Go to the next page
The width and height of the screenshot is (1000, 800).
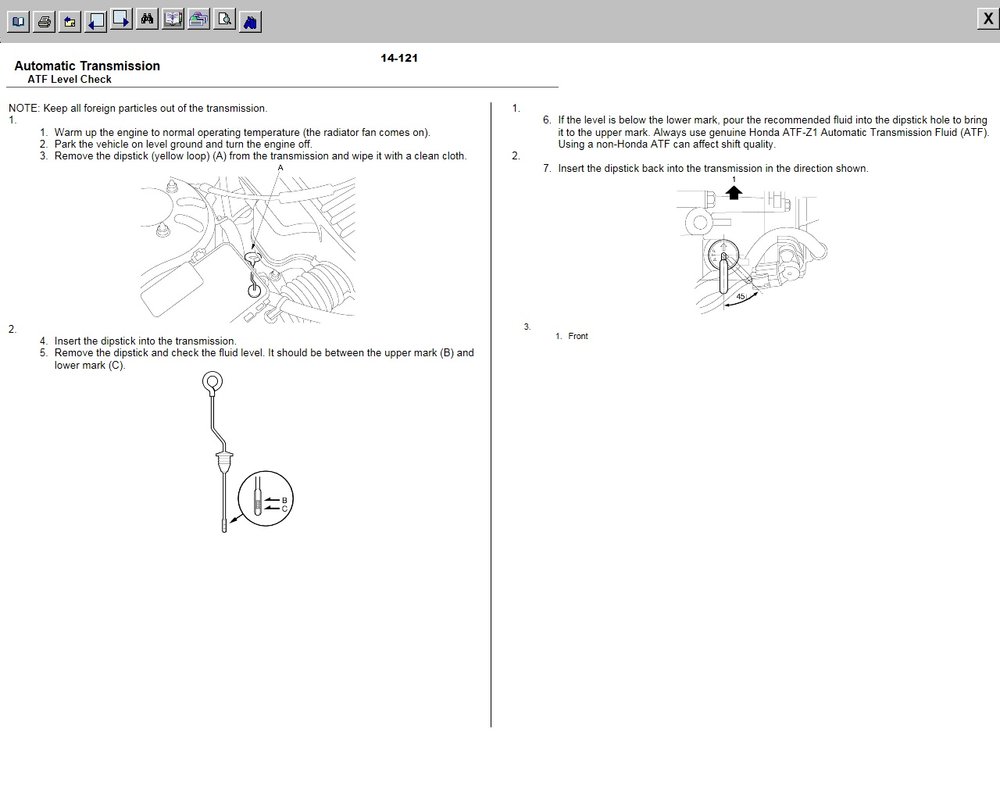(x=121, y=19)
